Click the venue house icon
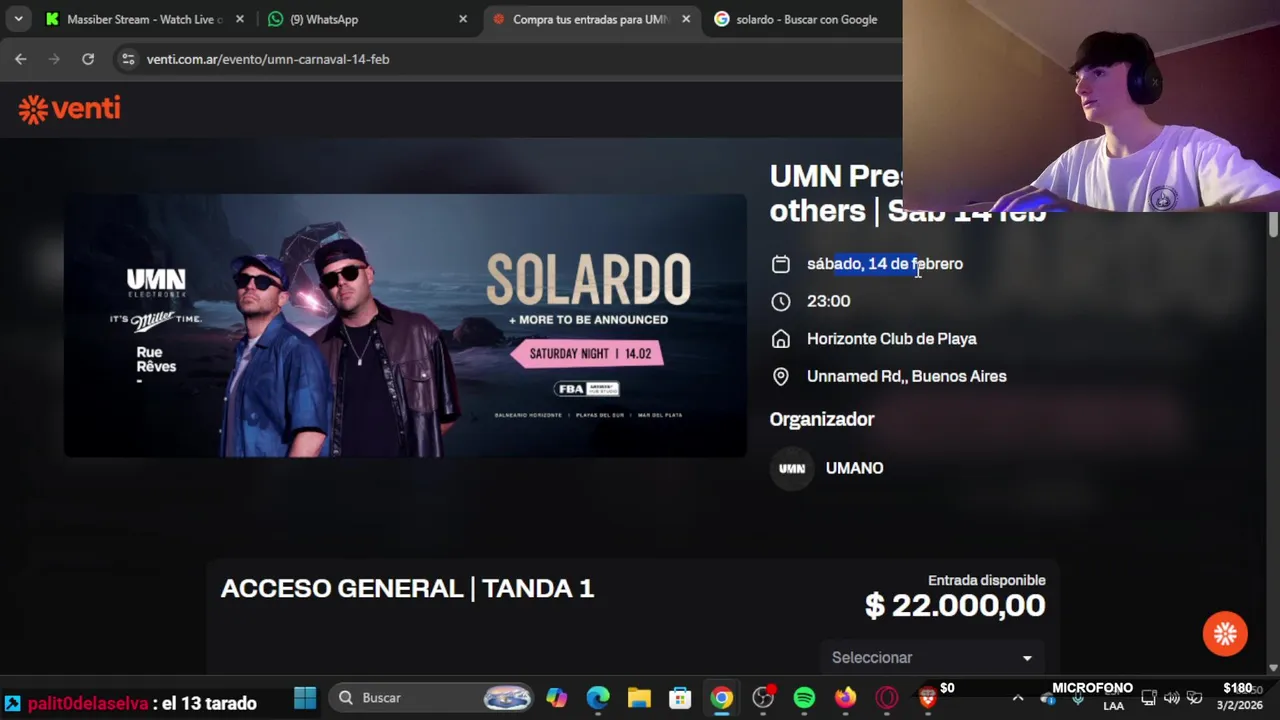 pyautogui.click(x=781, y=339)
